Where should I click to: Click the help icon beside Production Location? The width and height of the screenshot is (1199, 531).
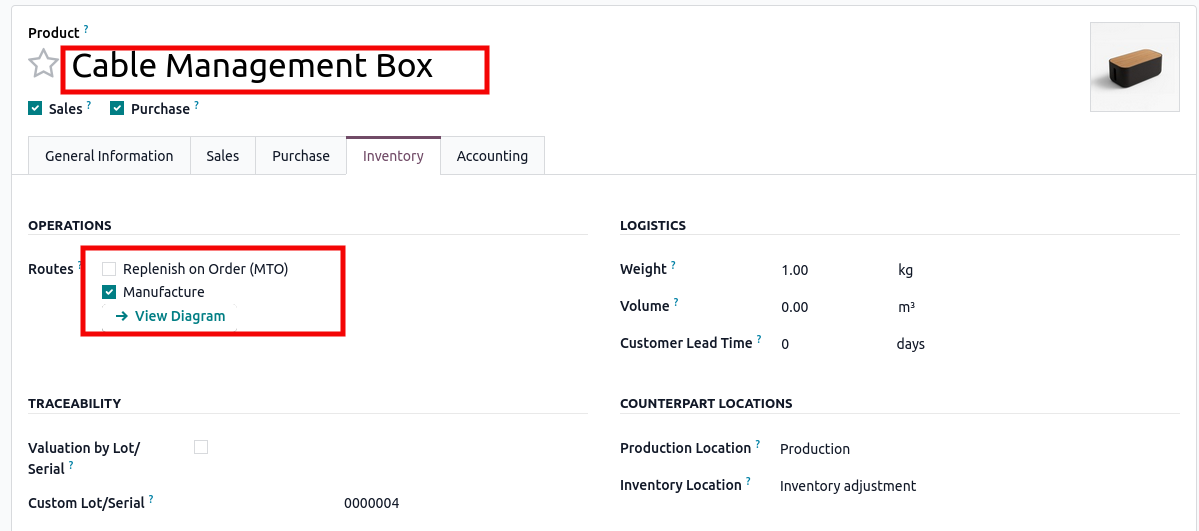pyautogui.click(x=758, y=445)
